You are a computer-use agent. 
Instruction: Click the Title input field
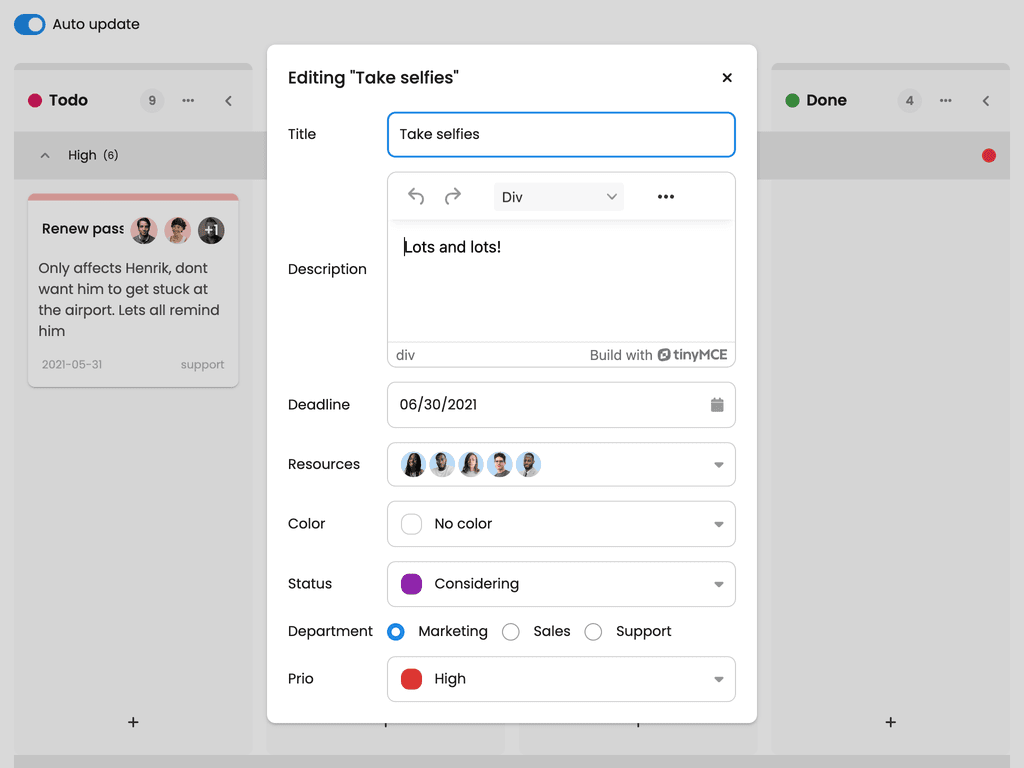[x=561, y=135]
